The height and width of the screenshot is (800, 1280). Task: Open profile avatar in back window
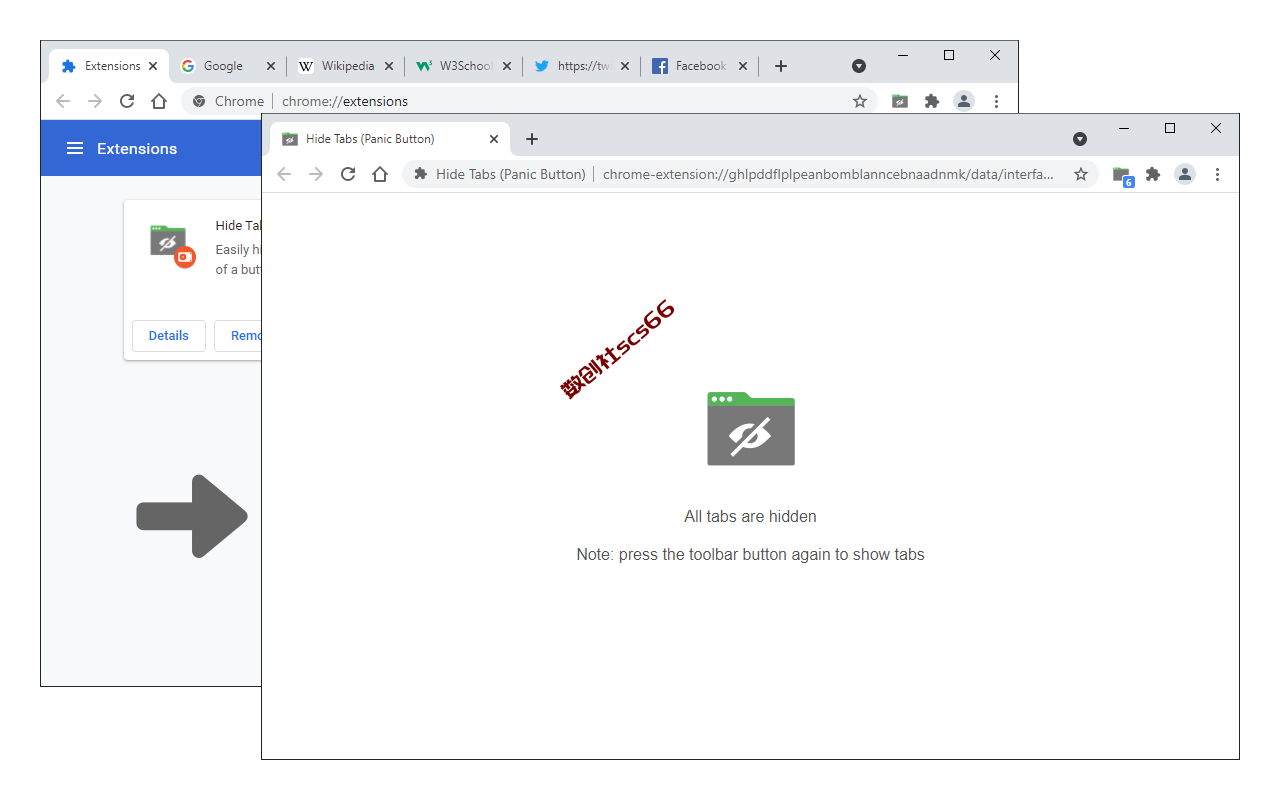(x=964, y=101)
